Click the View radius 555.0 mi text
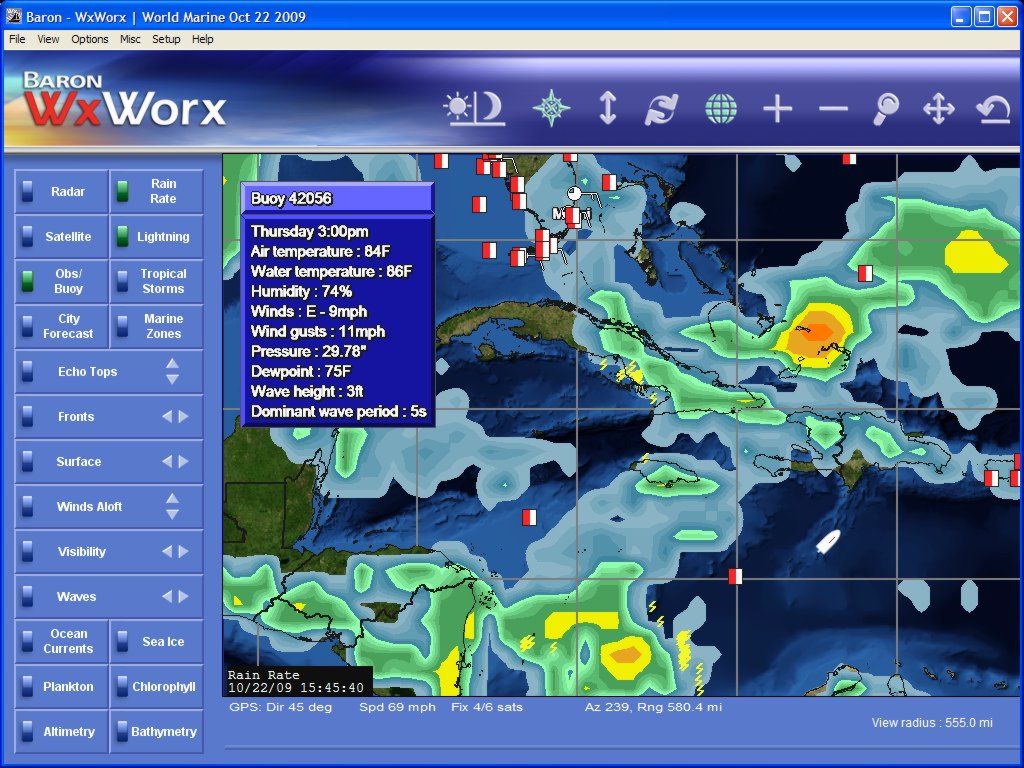The height and width of the screenshot is (768, 1024). click(x=932, y=722)
